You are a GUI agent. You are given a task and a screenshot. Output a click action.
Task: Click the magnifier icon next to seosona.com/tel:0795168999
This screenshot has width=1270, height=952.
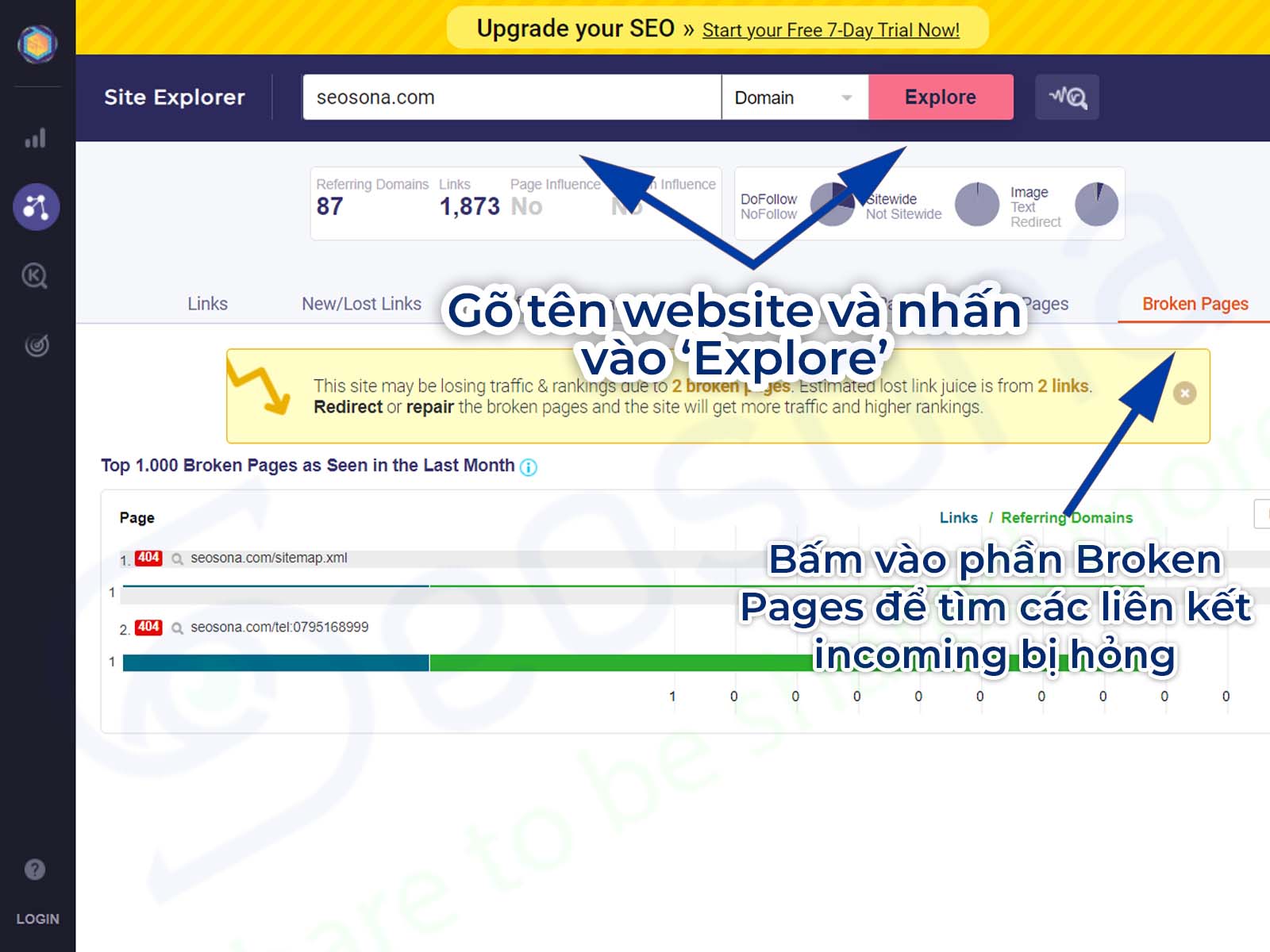click(178, 628)
